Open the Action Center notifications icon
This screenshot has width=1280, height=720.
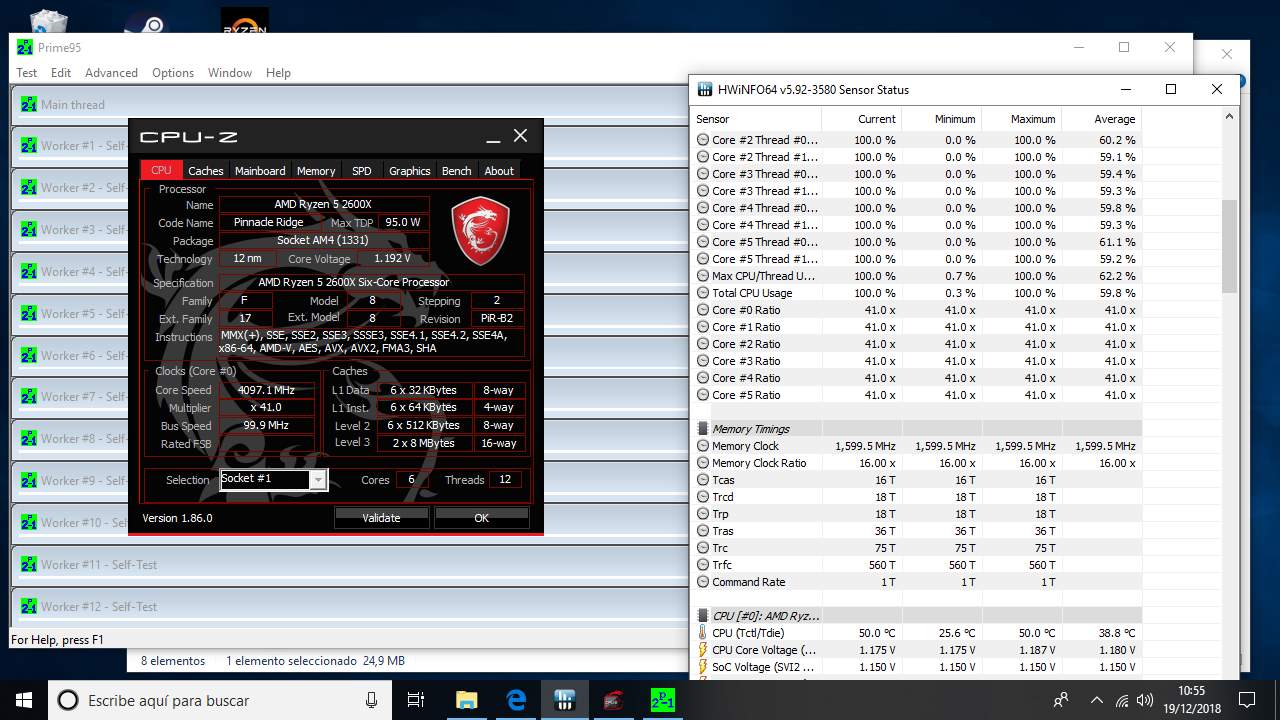pos(1247,700)
